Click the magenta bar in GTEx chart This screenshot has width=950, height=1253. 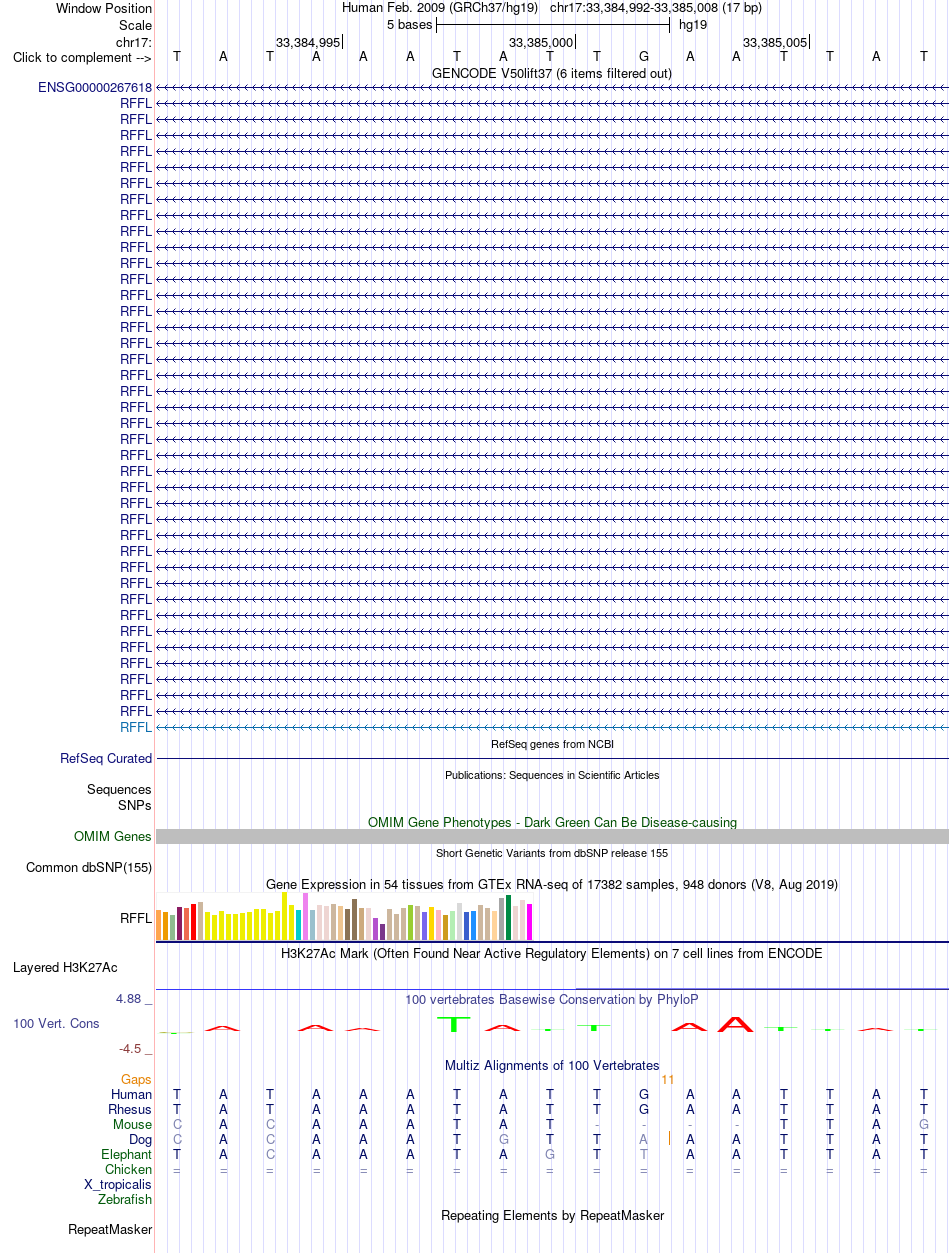point(530,921)
